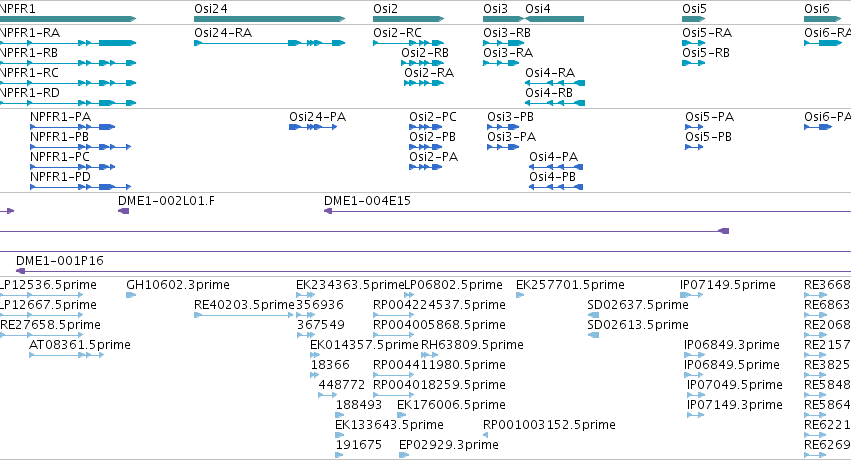Select EST EP02929.3prime
Screen dimensions: 851x460
(404, 456)
